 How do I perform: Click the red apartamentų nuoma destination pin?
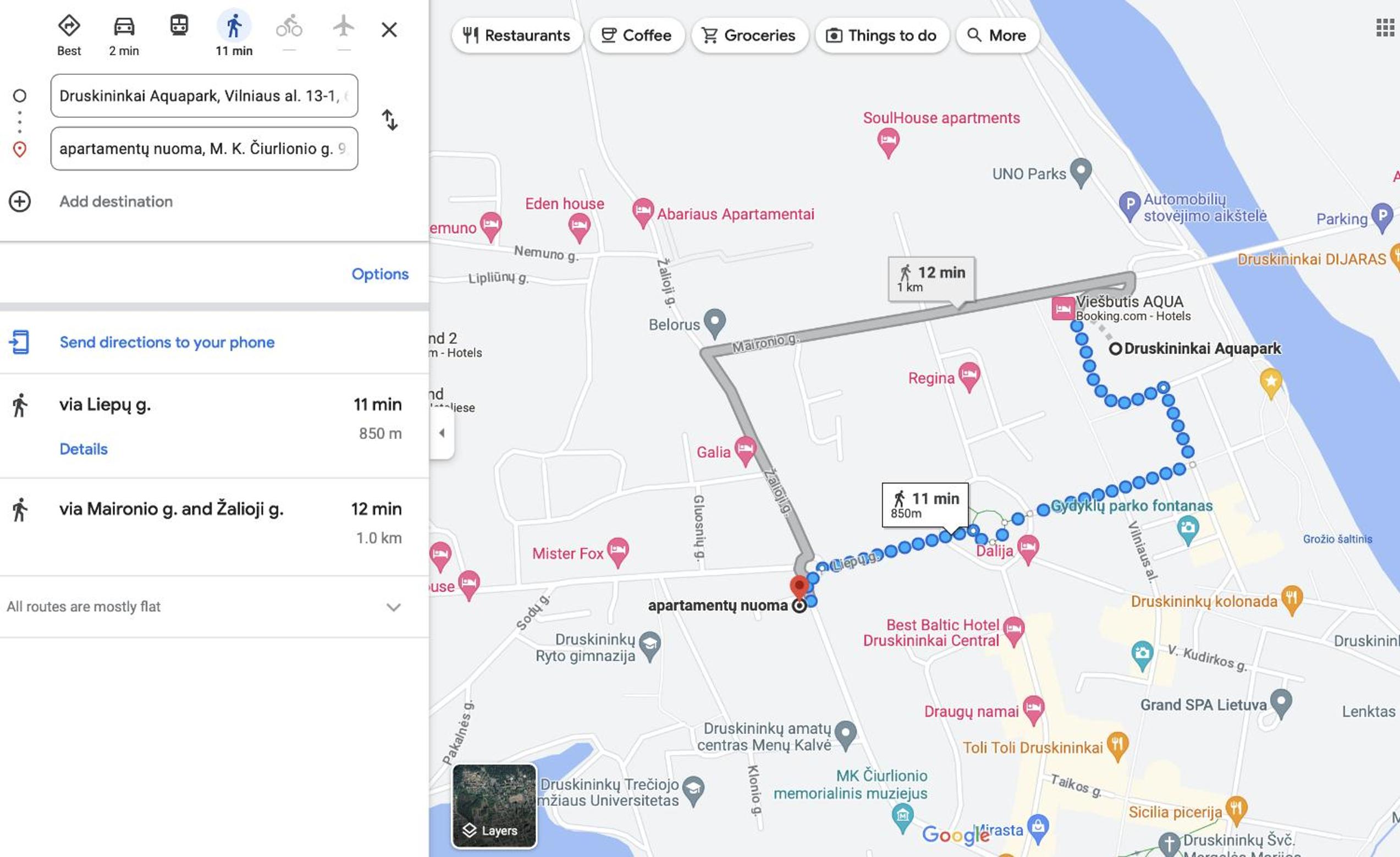[x=800, y=587]
